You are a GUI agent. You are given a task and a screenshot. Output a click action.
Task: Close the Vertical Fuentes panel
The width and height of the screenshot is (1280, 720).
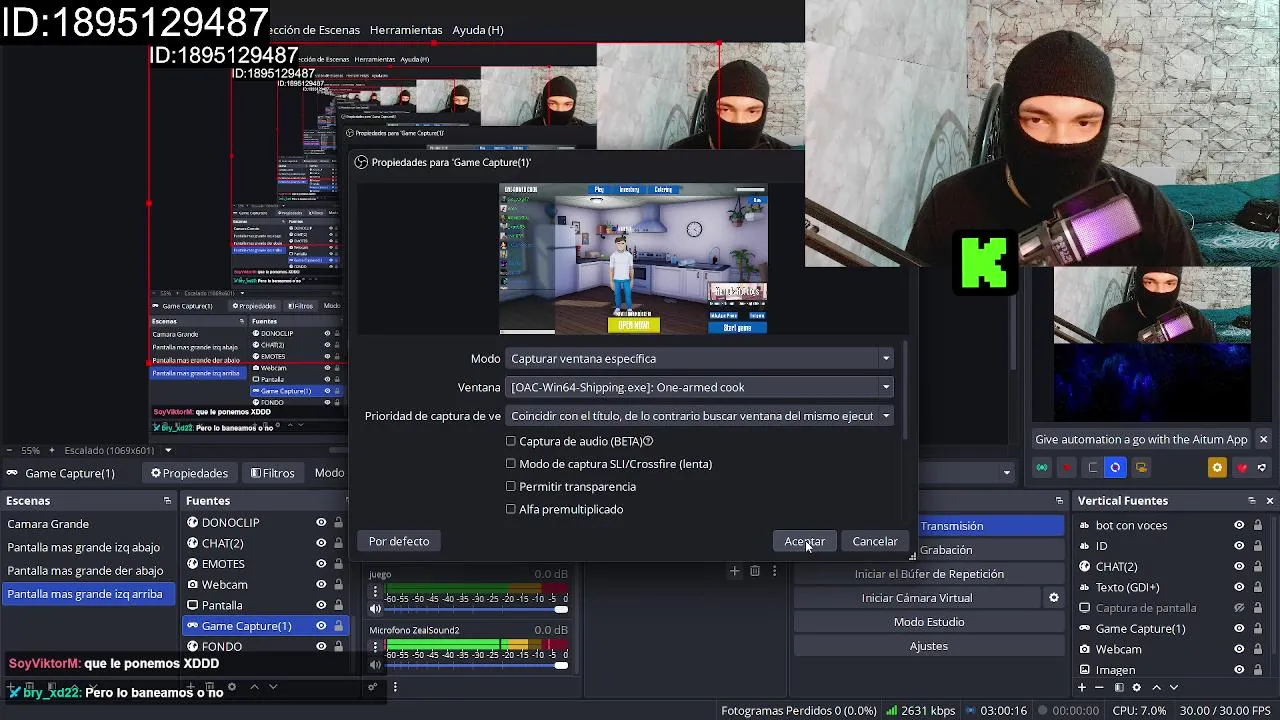(x=1270, y=501)
